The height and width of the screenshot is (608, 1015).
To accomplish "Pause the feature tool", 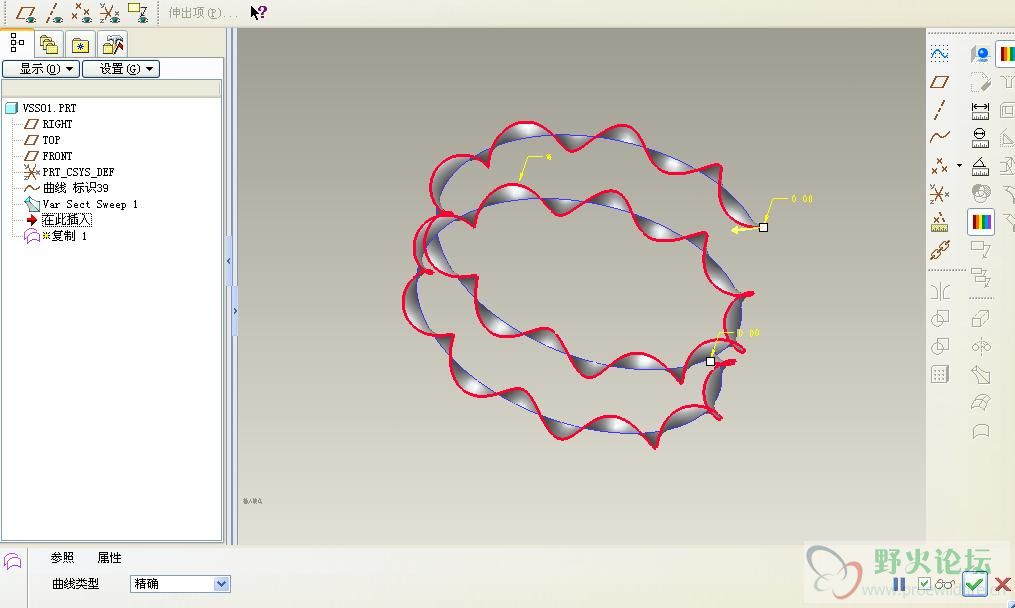I will tap(899, 585).
